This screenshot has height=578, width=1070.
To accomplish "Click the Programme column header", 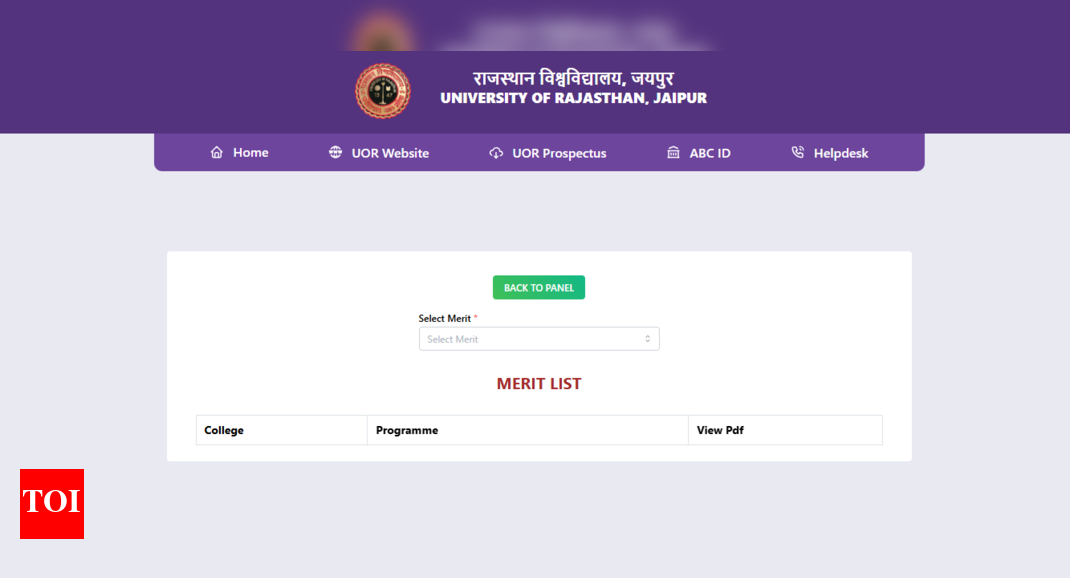I will pyautogui.click(x=407, y=430).
